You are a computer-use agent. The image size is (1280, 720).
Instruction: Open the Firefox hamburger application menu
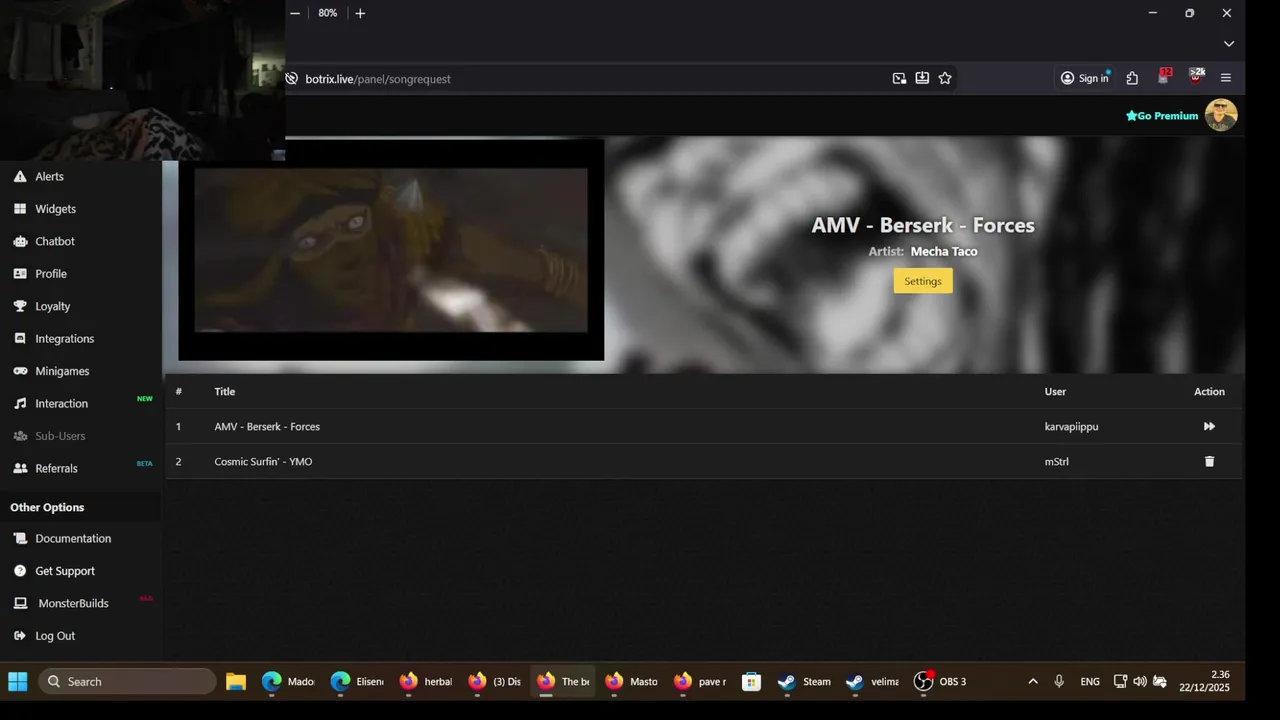point(1226,78)
